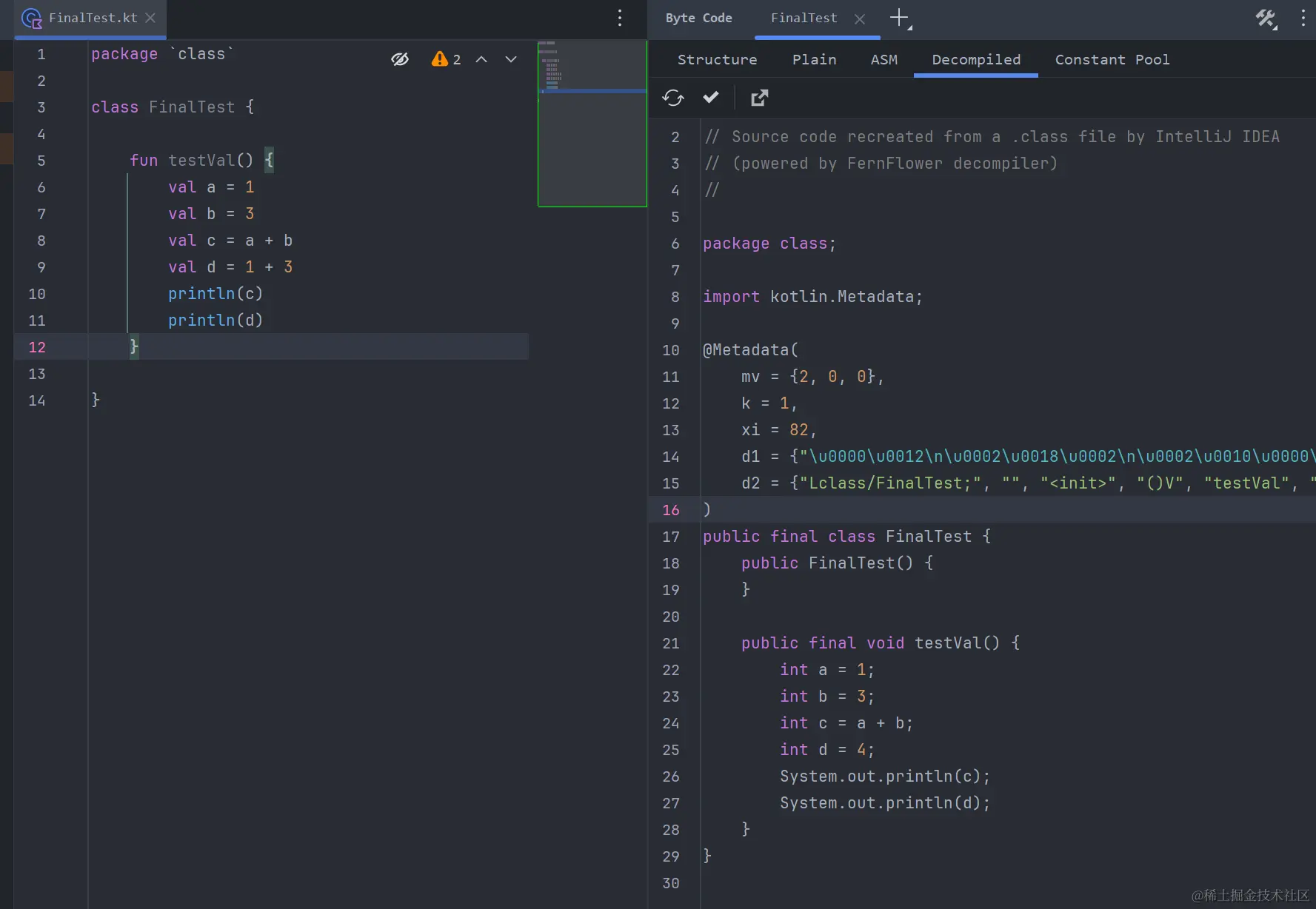
Task: Click 'println(c)' in the Kotlin editor
Action: (x=216, y=294)
